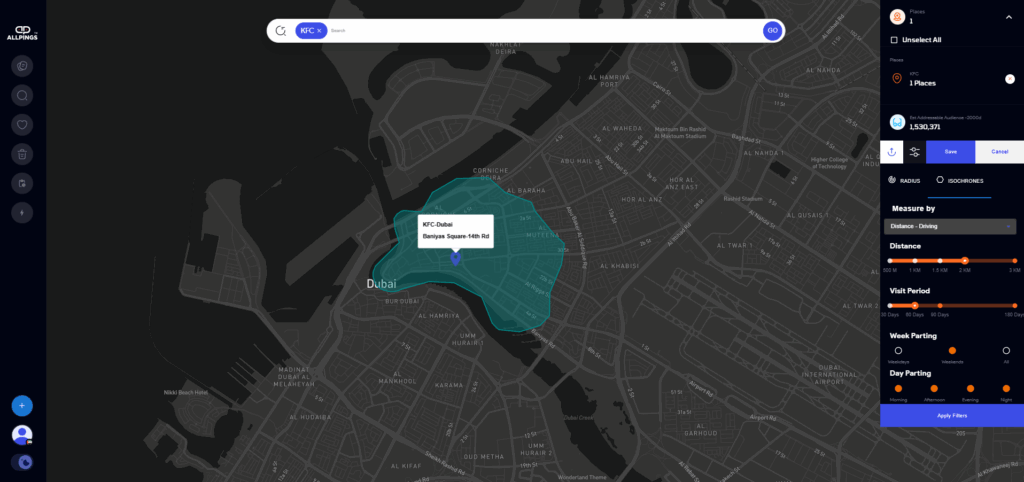1024x482 pixels.
Task: Open favorites heart icon in sidebar
Action: (x=22, y=125)
